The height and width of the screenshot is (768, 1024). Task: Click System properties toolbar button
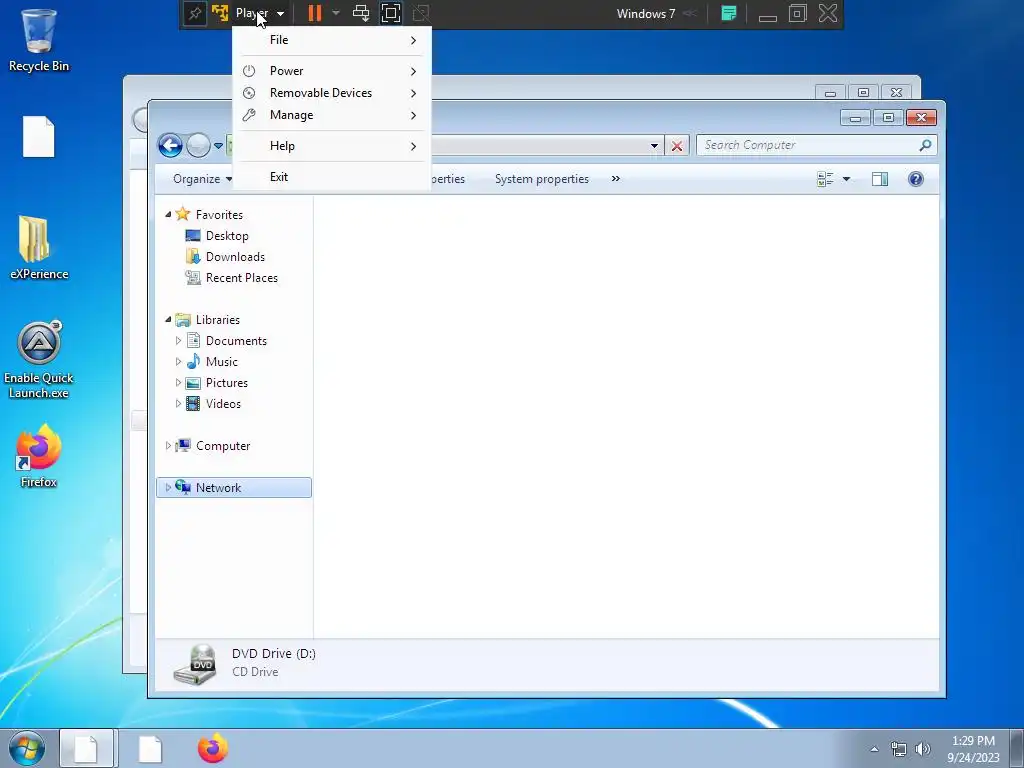(541, 179)
